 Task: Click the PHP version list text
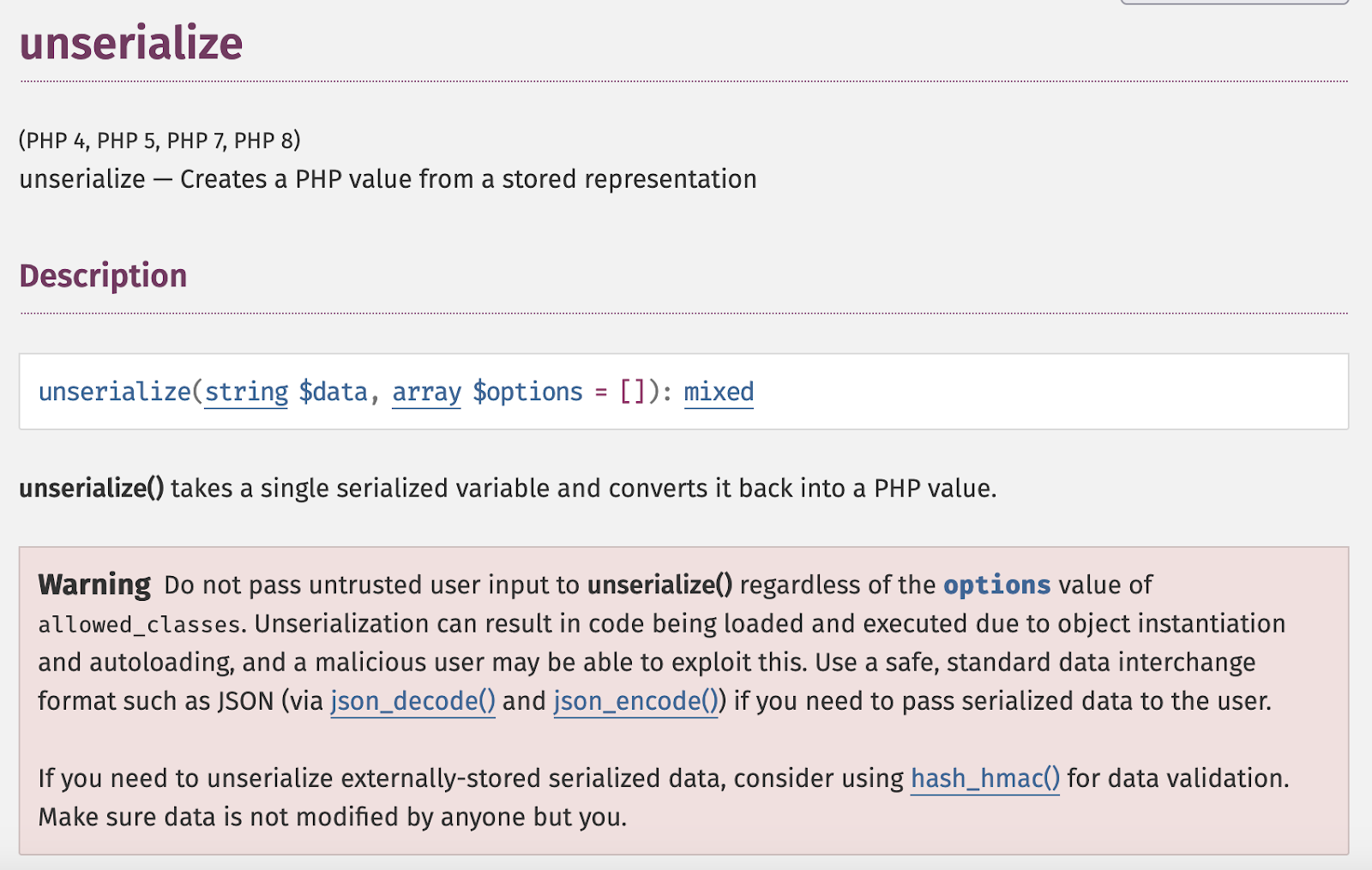point(159,141)
